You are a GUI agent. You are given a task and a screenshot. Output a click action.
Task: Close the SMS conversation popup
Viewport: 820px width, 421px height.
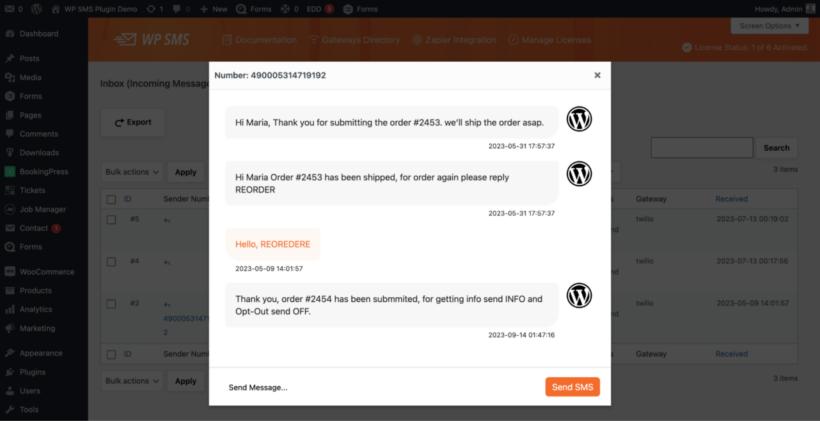(597, 75)
